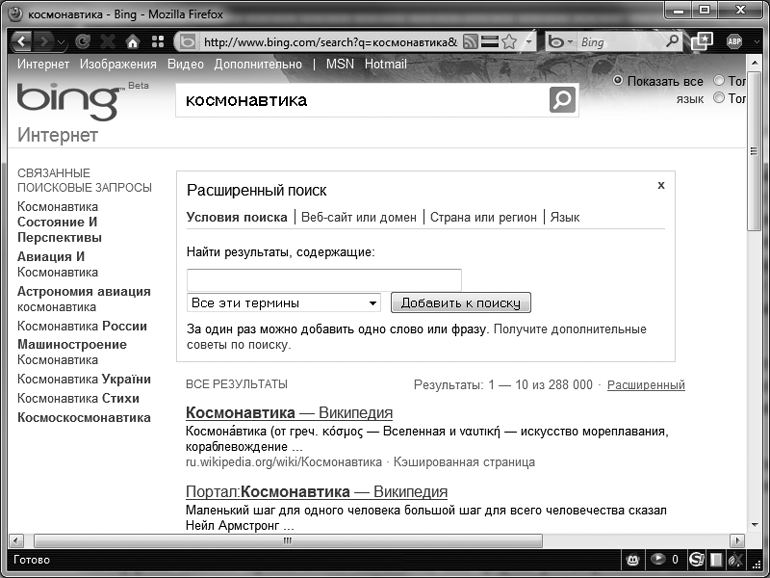Click the advanced search terms input field
This screenshot has height=578, width=770.
pos(324,280)
